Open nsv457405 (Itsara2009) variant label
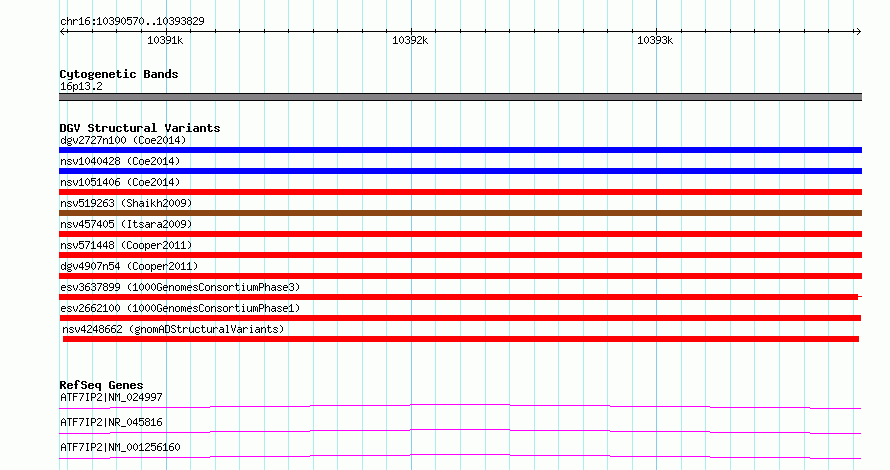This screenshot has height=470, width=890. (x=126, y=224)
